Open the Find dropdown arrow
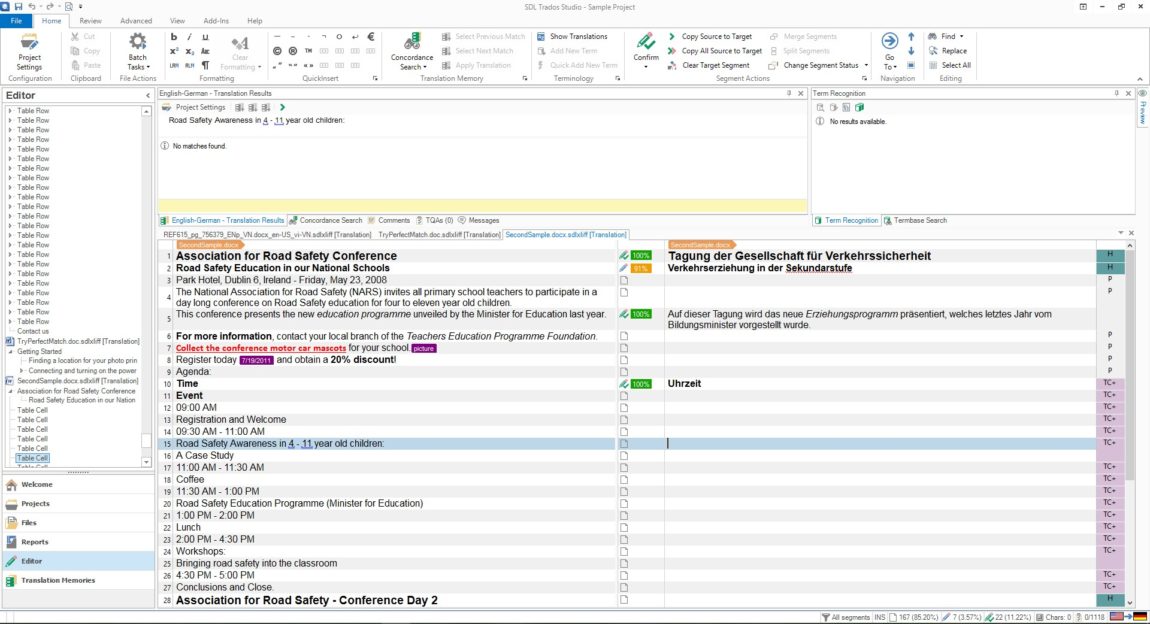 [962, 37]
